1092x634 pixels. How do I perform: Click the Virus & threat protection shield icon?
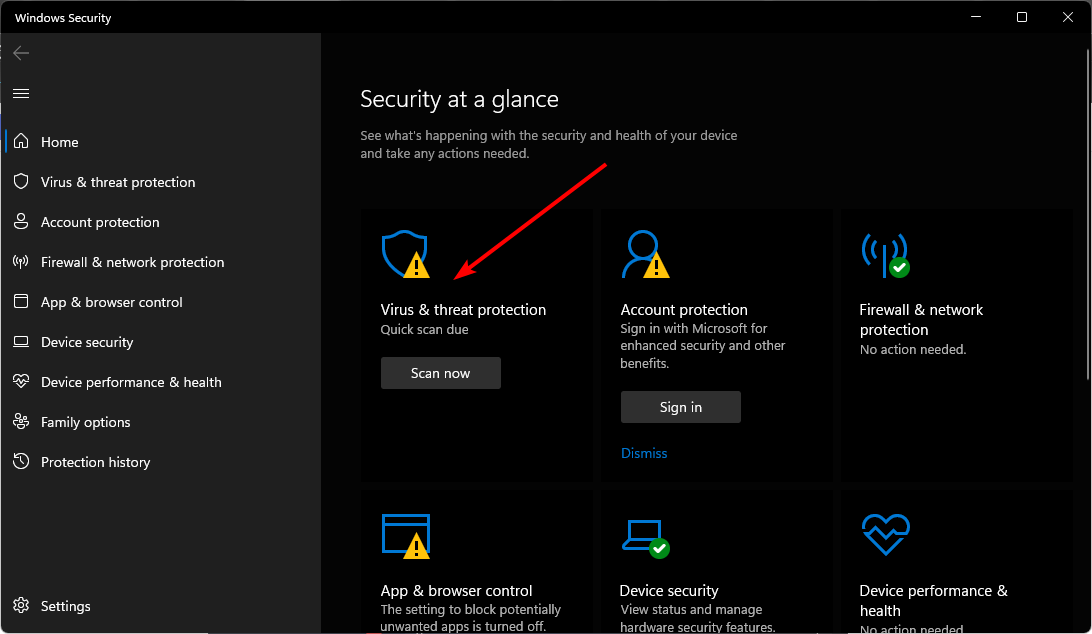click(405, 254)
